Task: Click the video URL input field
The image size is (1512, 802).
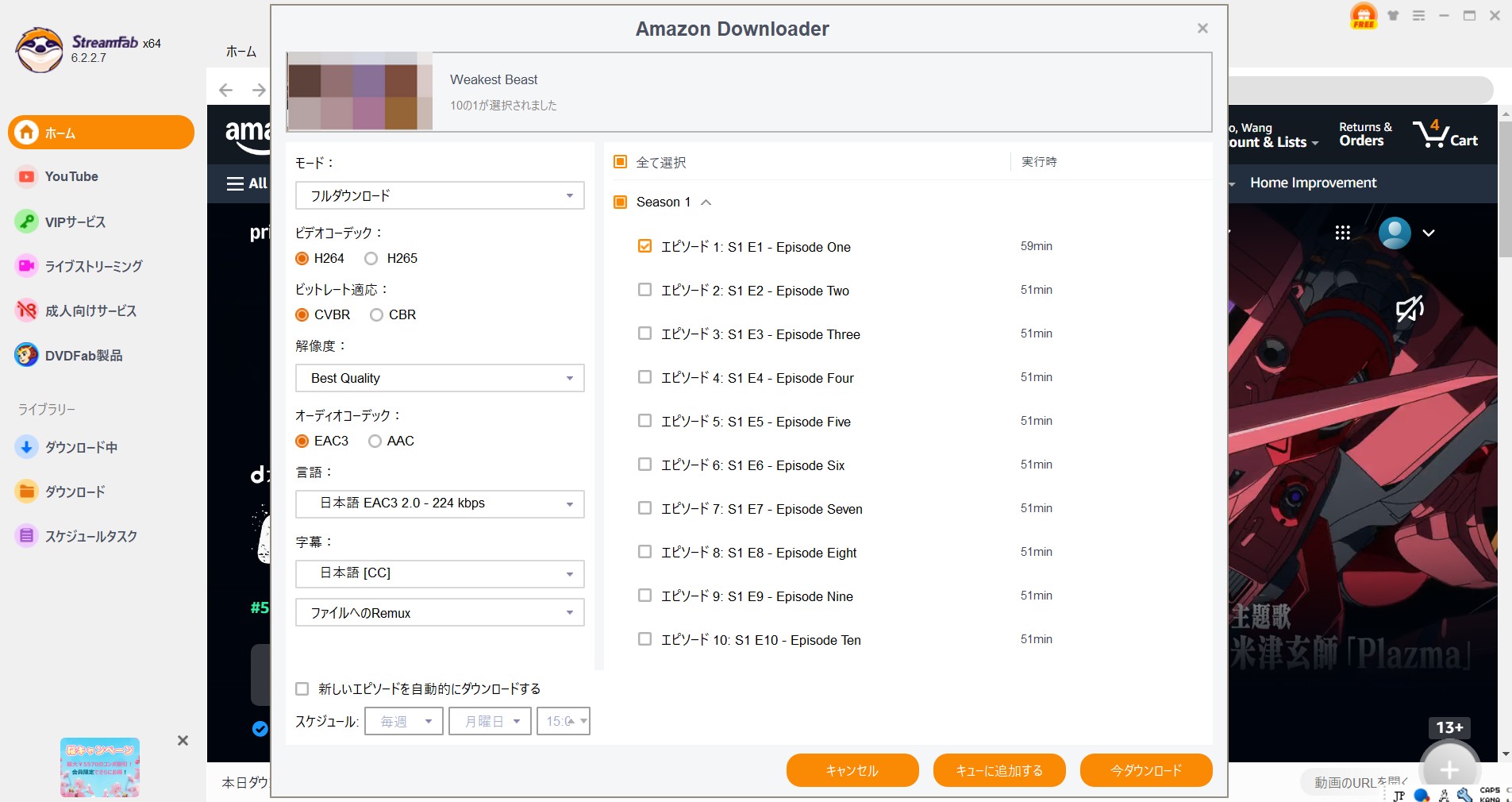Action: pos(1360,782)
